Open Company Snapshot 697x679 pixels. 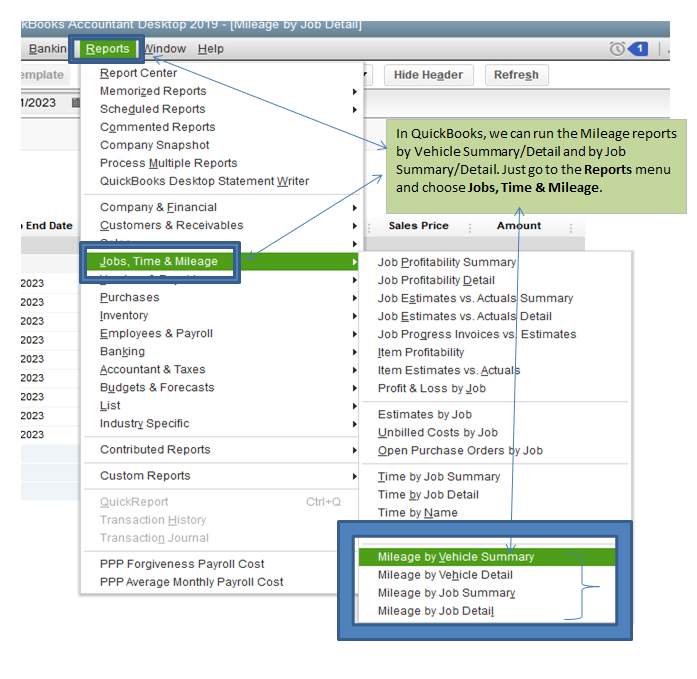(221, 145)
